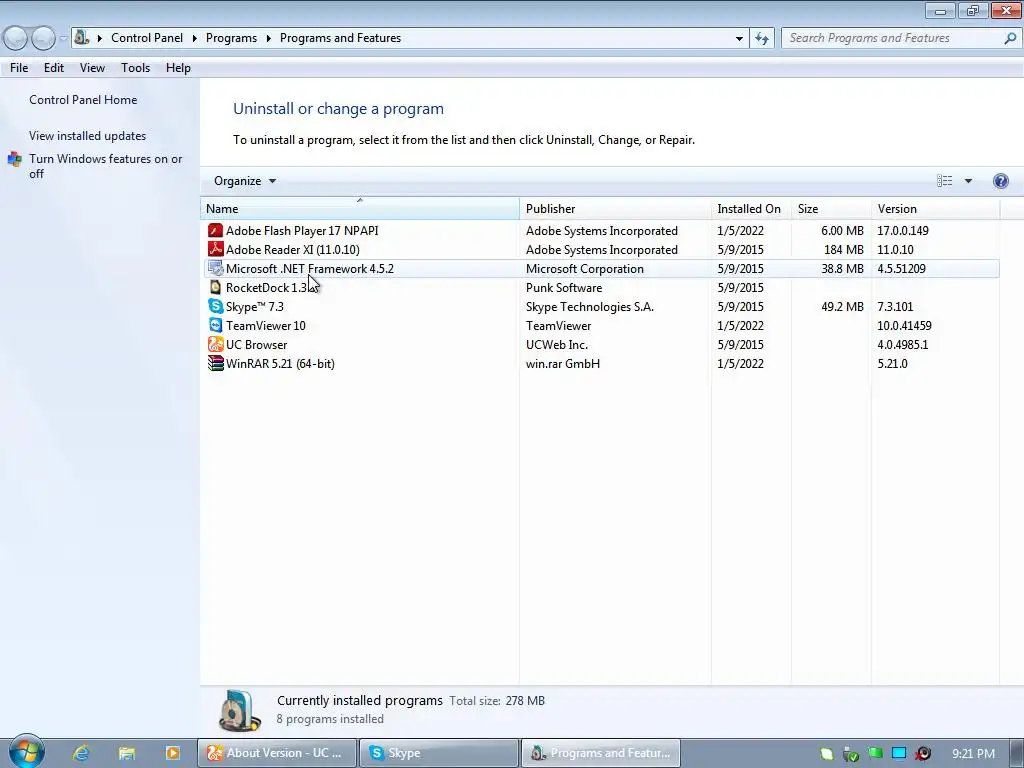Screen dimensions: 1024x768
Task: Click version 17.0.0.149 cell
Action: tap(903, 231)
